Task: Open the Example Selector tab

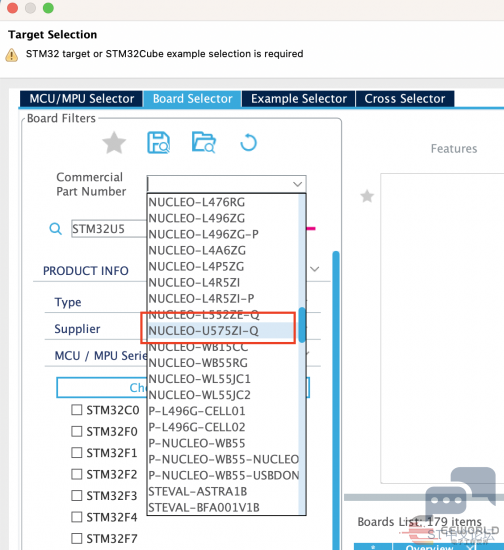Action: pos(299,99)
